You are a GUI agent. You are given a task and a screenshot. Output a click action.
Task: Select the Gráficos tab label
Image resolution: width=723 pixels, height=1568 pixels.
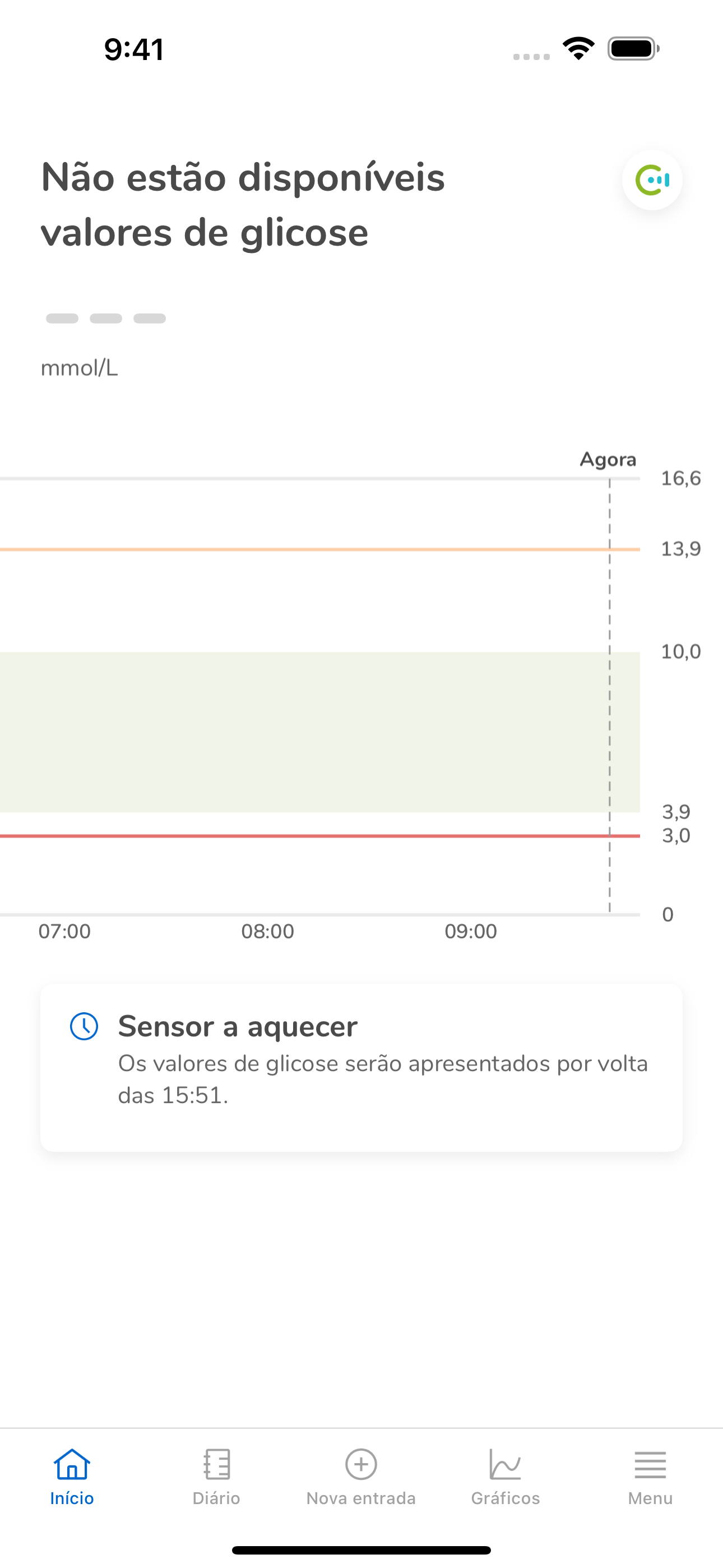coord(505,1498)
